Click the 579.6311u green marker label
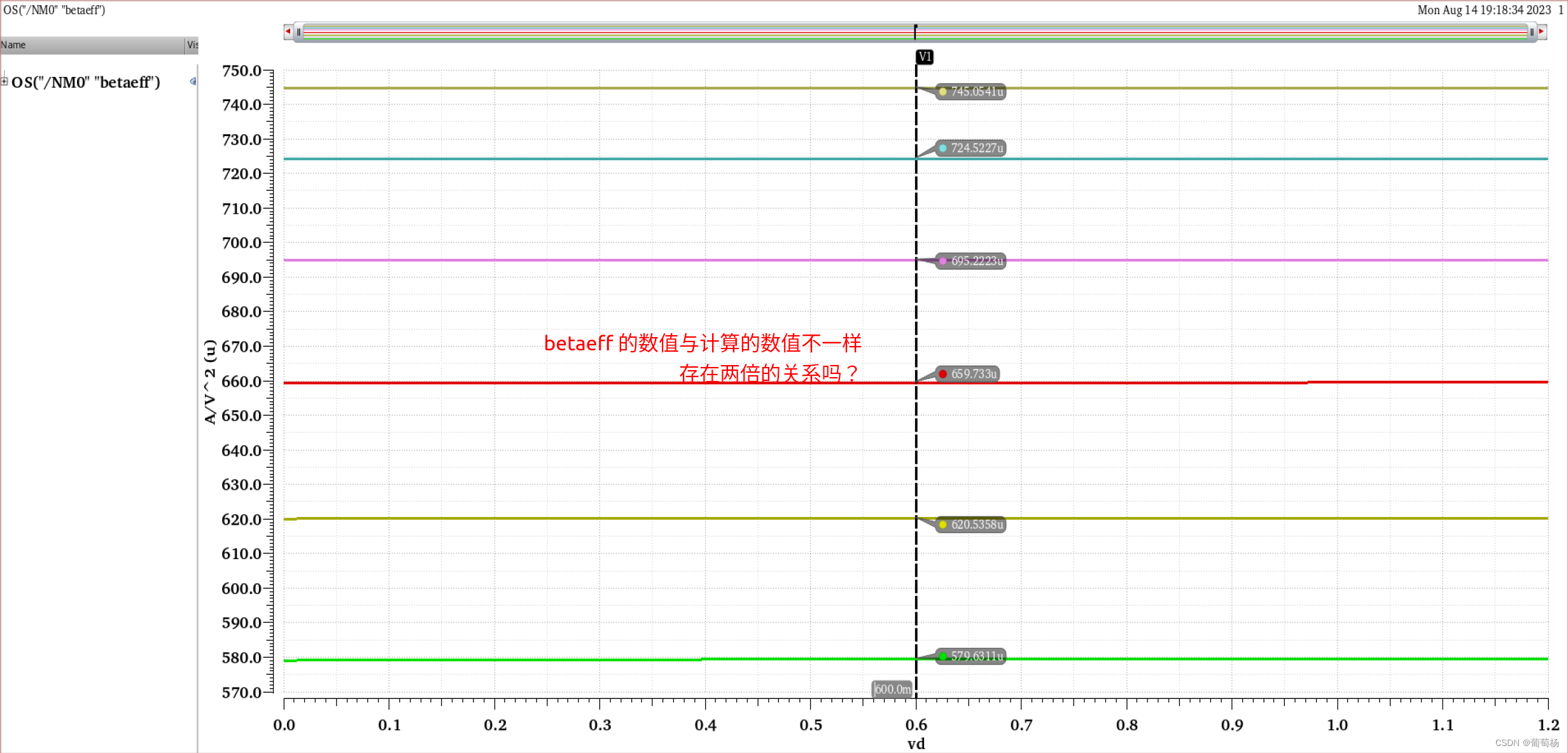This screenshot has height=753, width=1568. [971, 656]
